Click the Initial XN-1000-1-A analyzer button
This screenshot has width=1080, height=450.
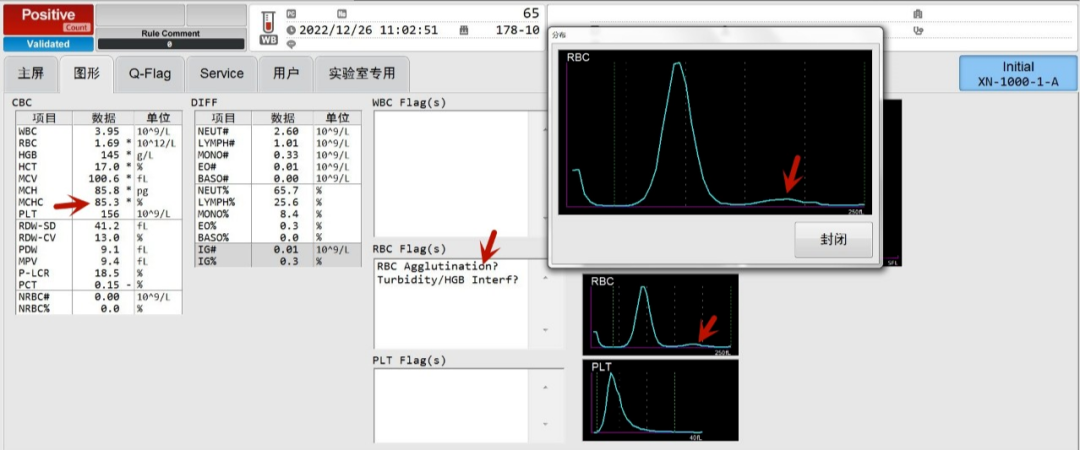pos(1017,74)
